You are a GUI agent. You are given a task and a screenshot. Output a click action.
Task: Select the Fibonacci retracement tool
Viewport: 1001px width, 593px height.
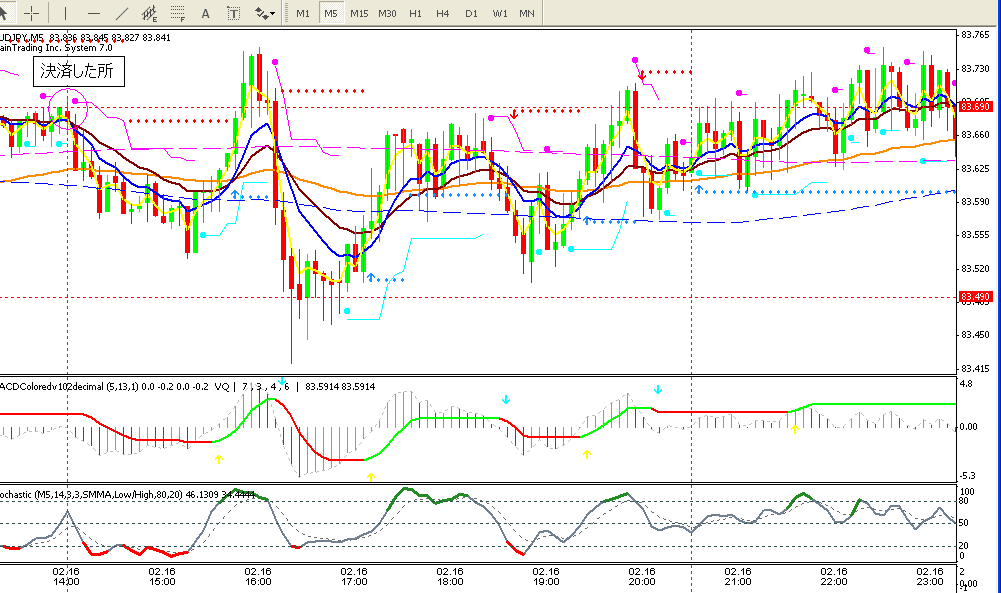[x=178, y=13]
